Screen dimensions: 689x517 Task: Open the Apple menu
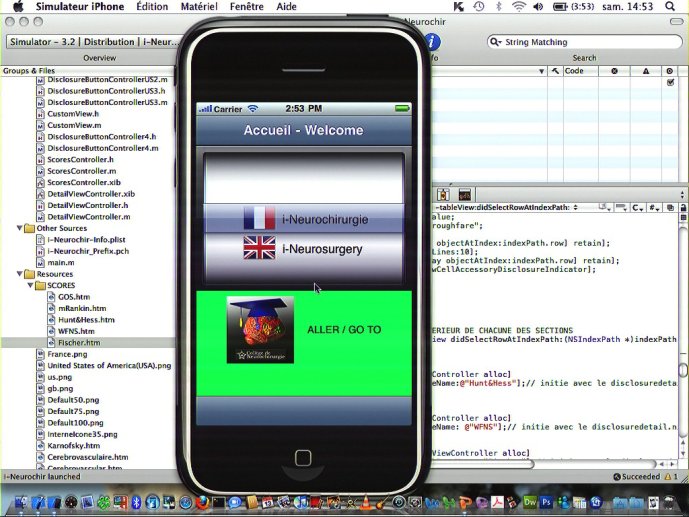[18, 6]
